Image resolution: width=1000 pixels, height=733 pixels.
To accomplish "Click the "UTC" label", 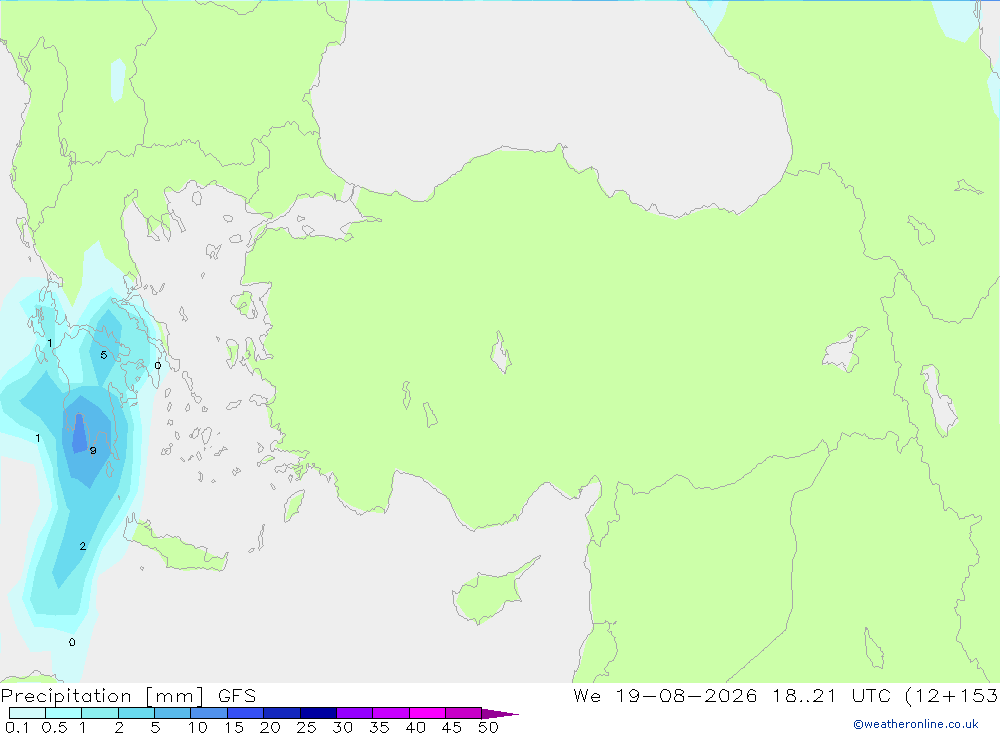I will point(871,695).
